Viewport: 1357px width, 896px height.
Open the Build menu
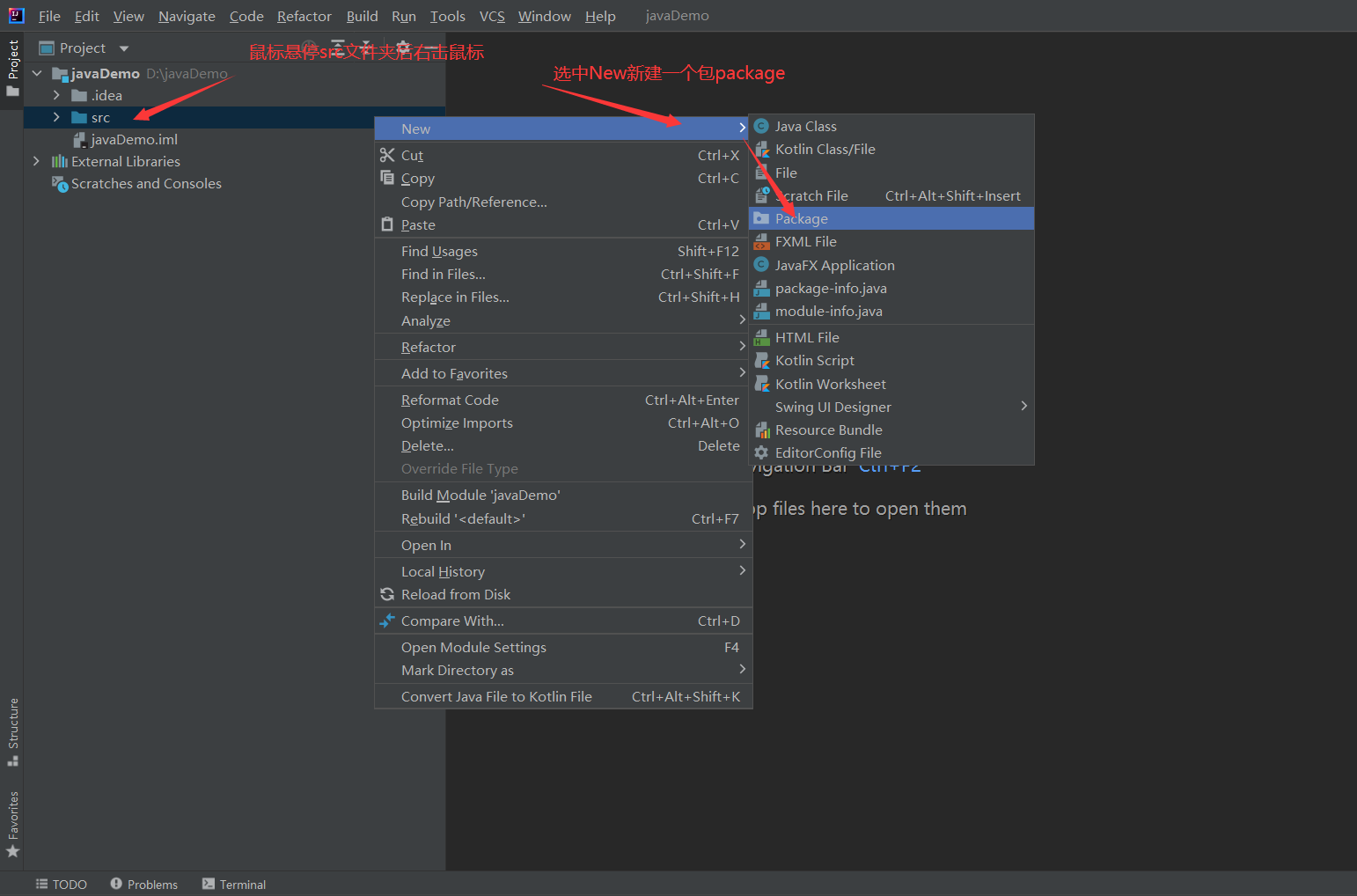click(x=362, y=16)
